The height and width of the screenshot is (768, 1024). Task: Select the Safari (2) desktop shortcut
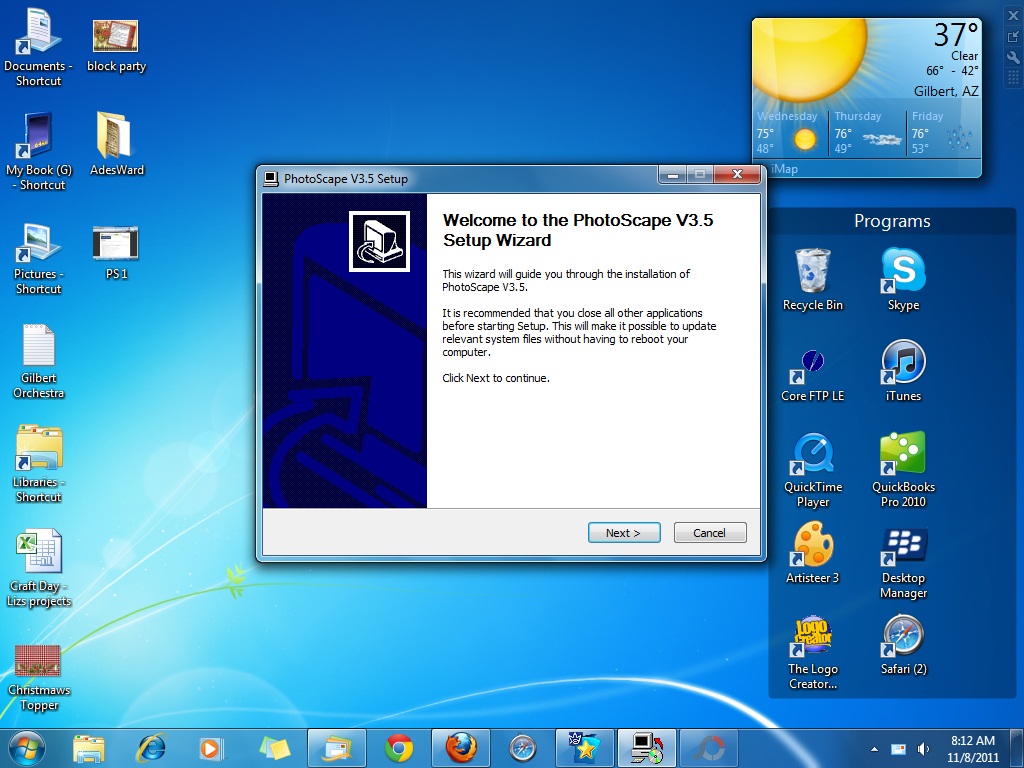tap(903, 645)
